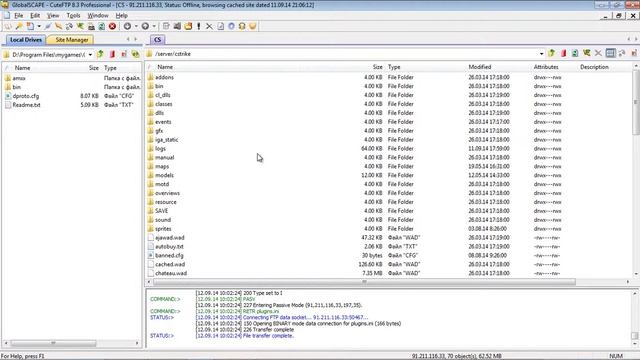Click the Edit file toolbar icon
Screen dimensions: 640x360
click(166, 26)
